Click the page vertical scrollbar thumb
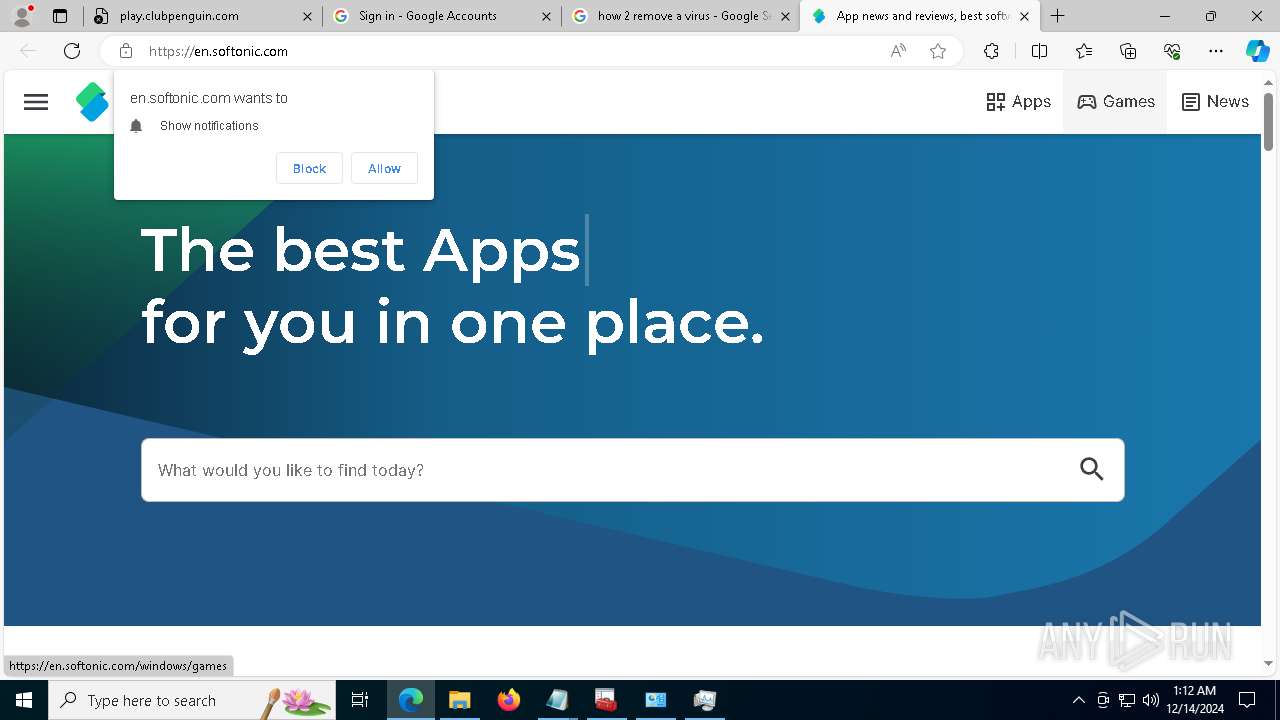This screenshot has height=720, width=1280. (x=1268, y=121)
